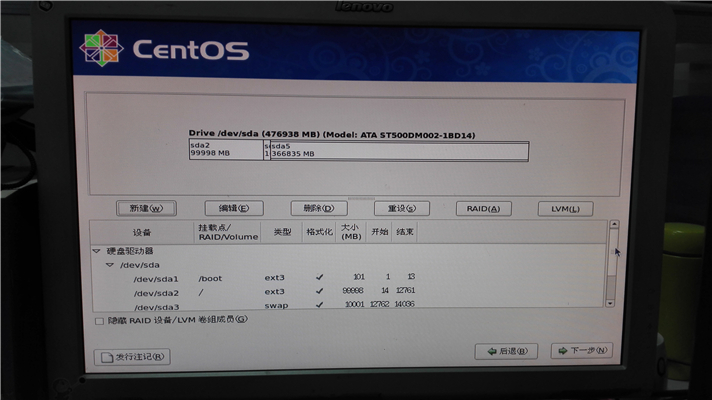Image resolution: width=712 pixels, height=400 pixels.
Task: Sort by 大小(MB) column header
Action: [351, 232]
